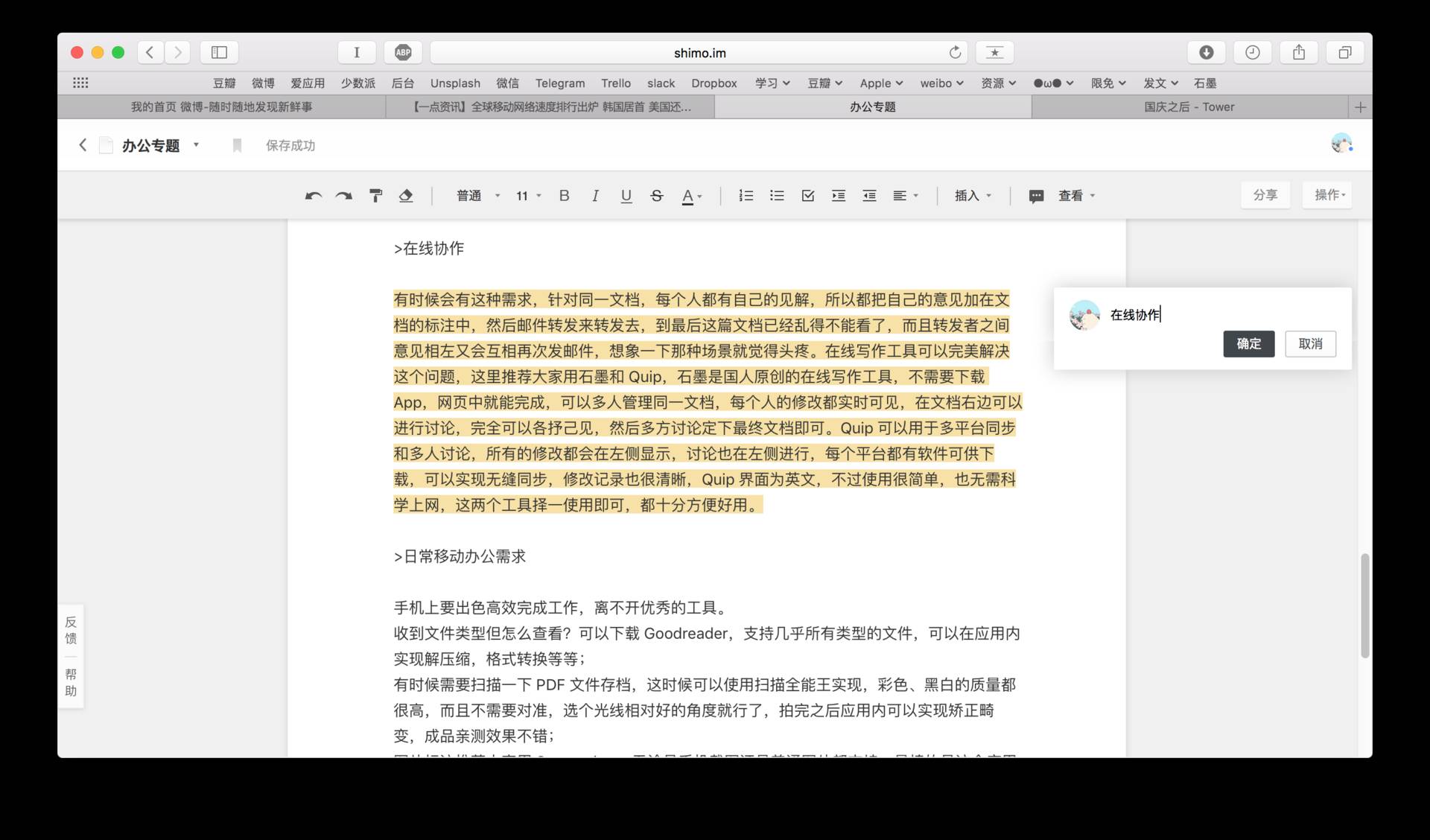
Task: Confirm comment with 确定 button
Action: click(1248, 344)
